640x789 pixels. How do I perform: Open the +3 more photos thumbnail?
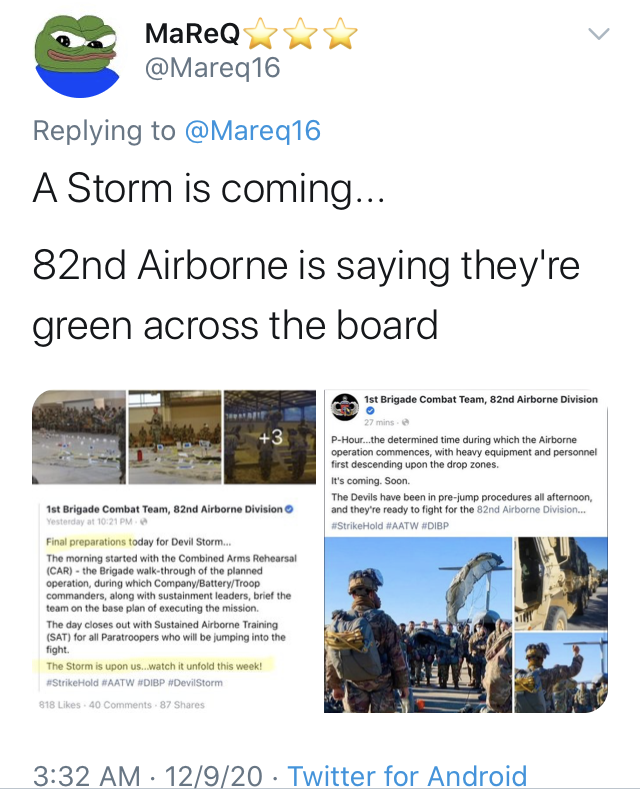[x=270, y=437]
